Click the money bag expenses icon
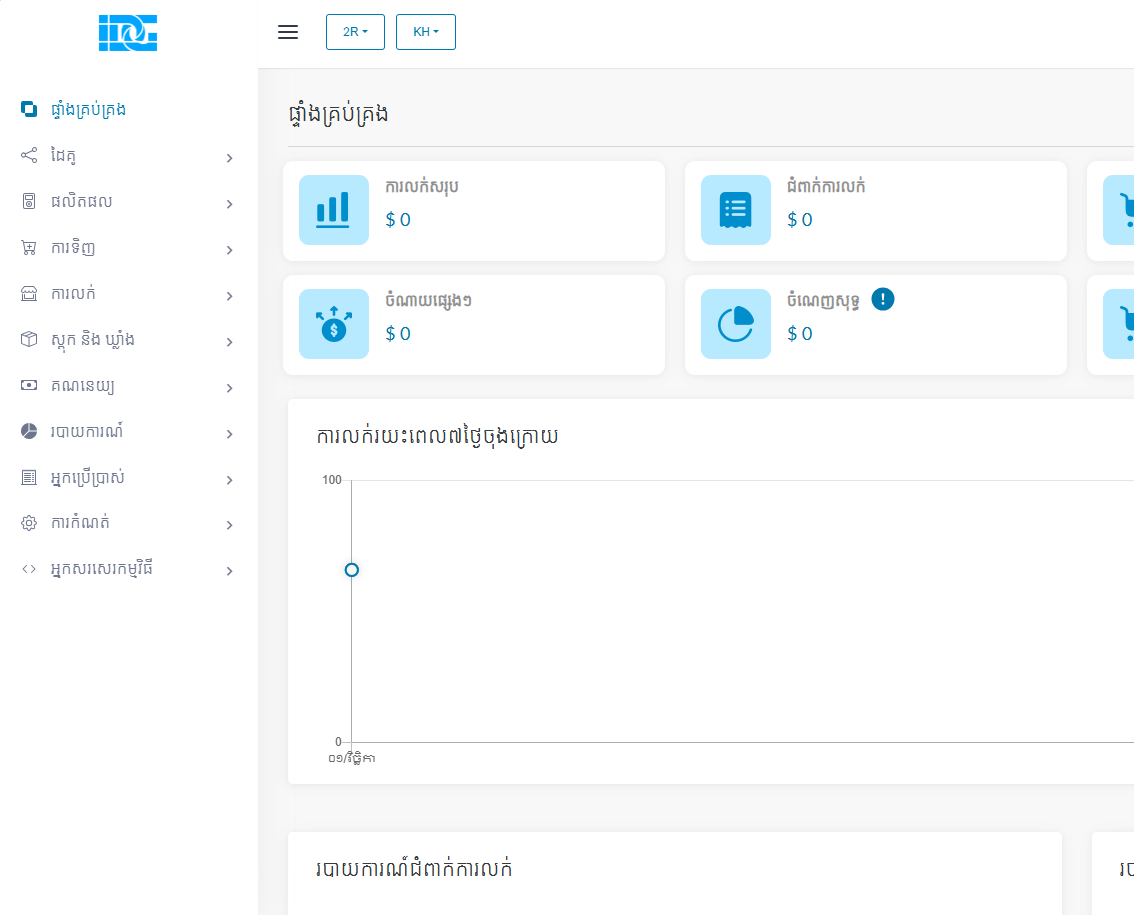This screenshot has height=915, width=1134. pyautogui.click(x=334, y=324)
